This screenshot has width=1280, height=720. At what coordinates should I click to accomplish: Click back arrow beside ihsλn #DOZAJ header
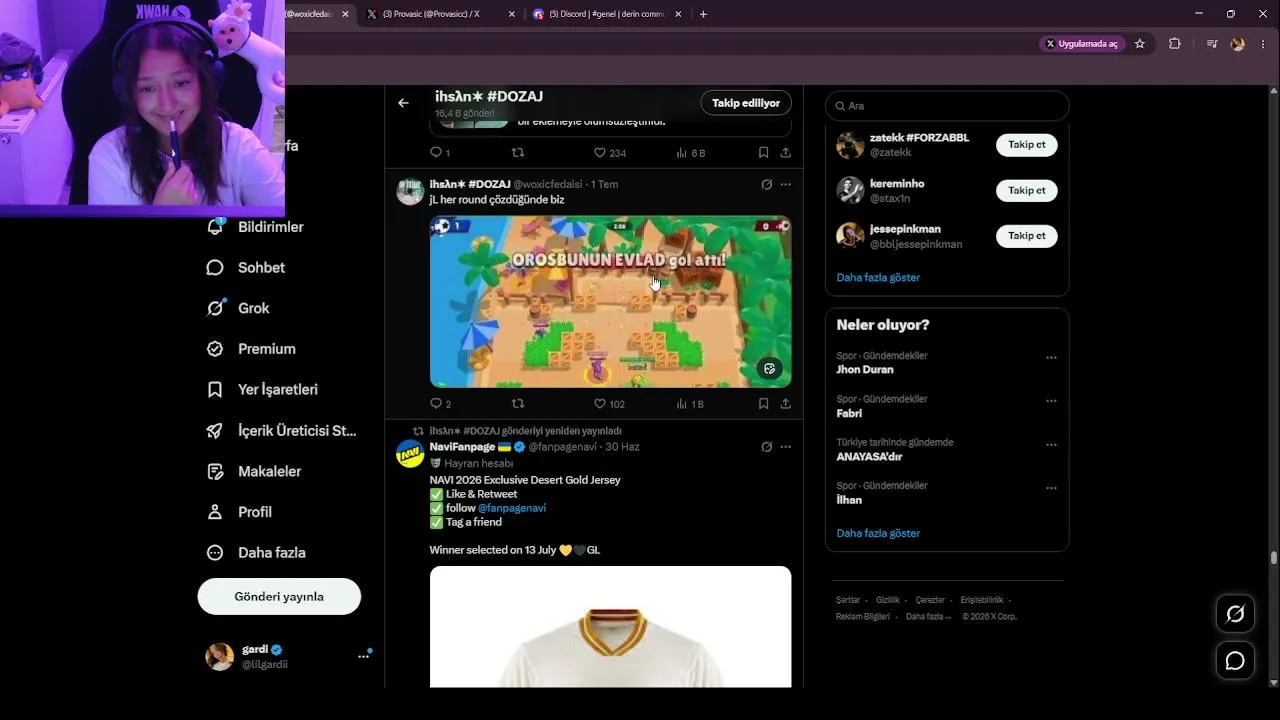click(403, 103)
